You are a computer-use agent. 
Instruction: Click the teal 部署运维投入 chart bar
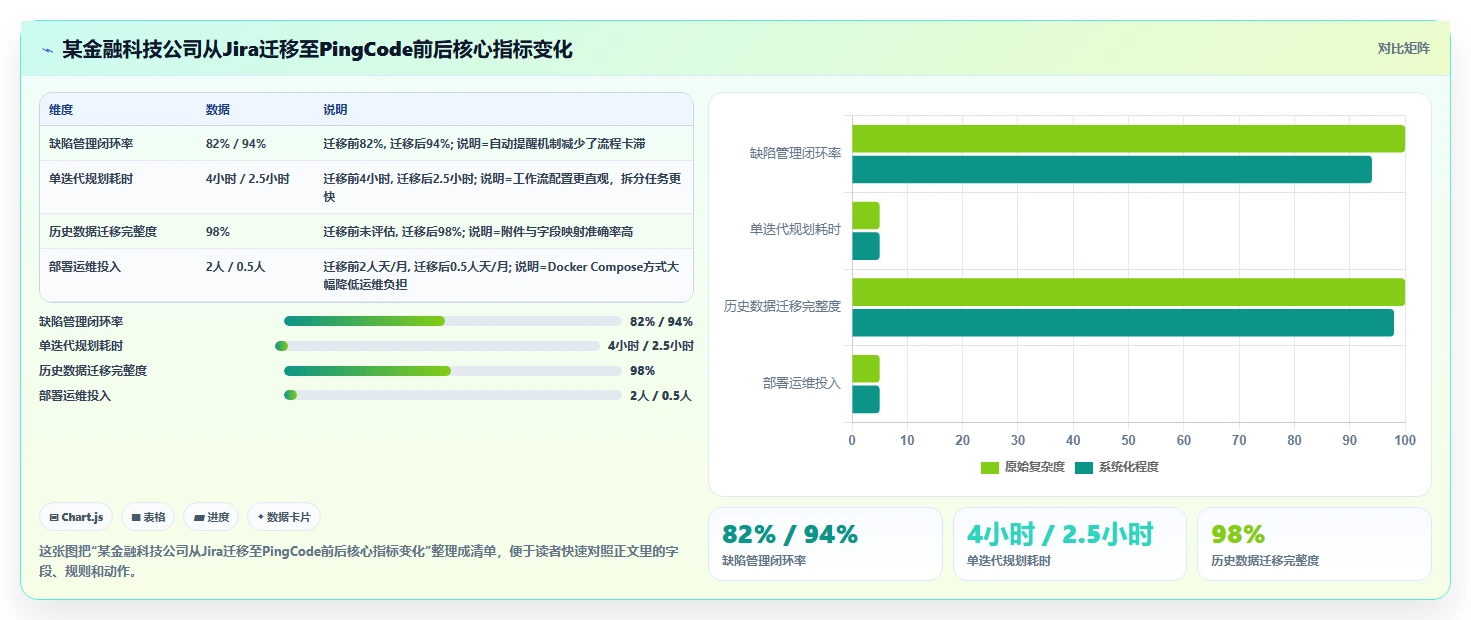point(866,399)
